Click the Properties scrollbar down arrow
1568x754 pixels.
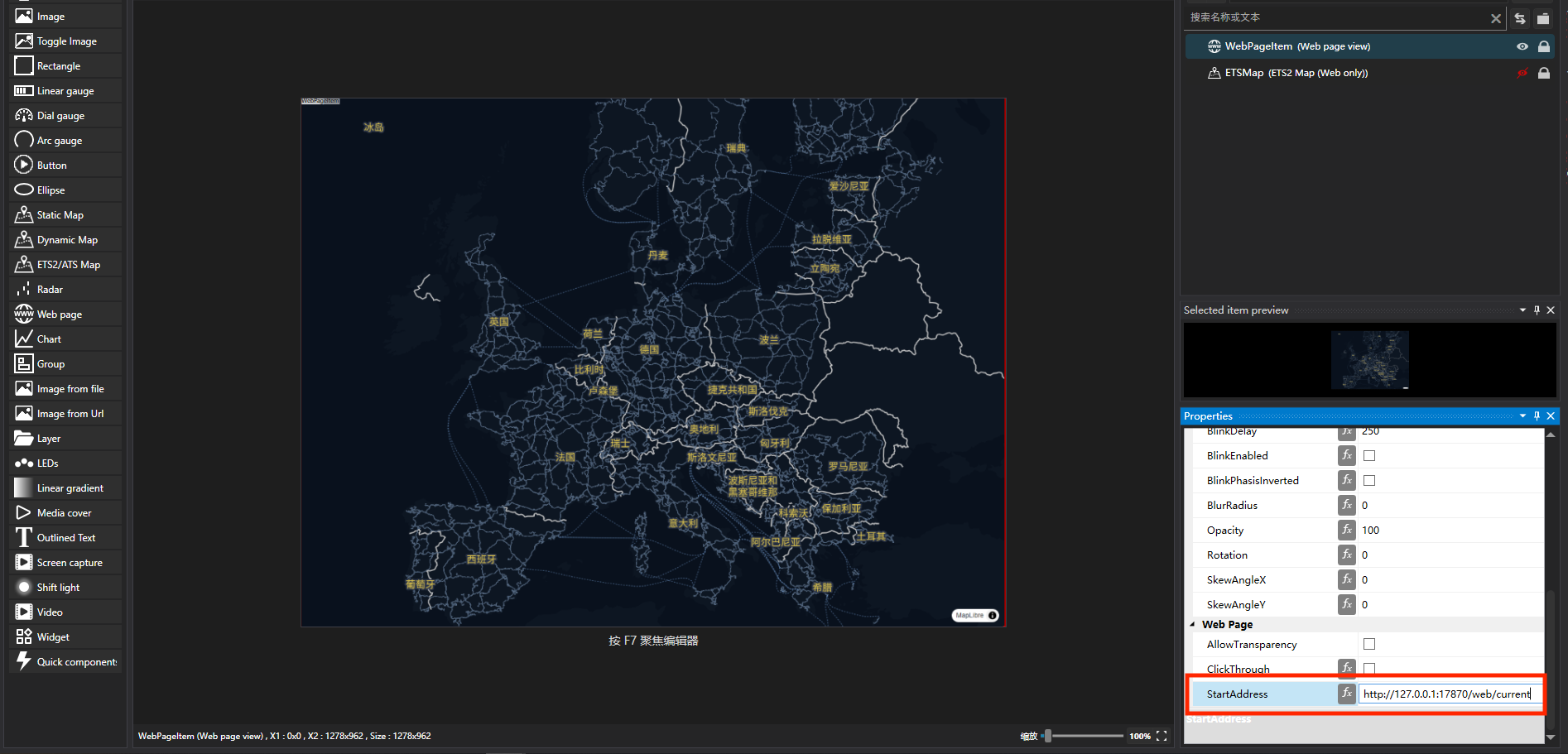point(1551,737)
